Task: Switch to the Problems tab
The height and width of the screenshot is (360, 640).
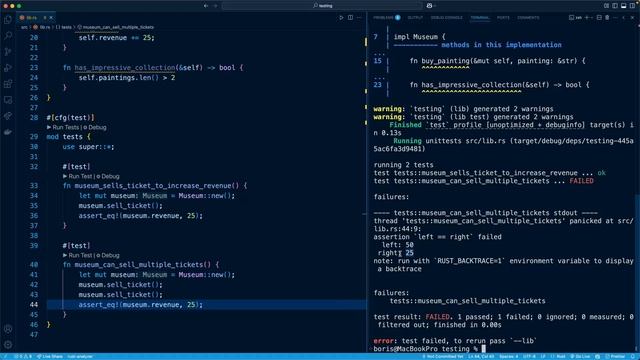Action: [x=386, y=18]
